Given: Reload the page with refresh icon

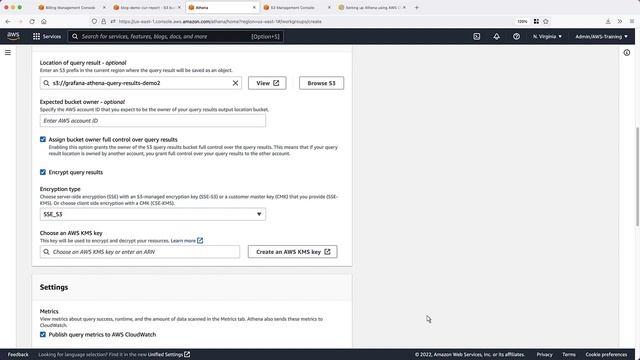Looking at the screenshot, I should pyautogui.click(x=32, y=21).
